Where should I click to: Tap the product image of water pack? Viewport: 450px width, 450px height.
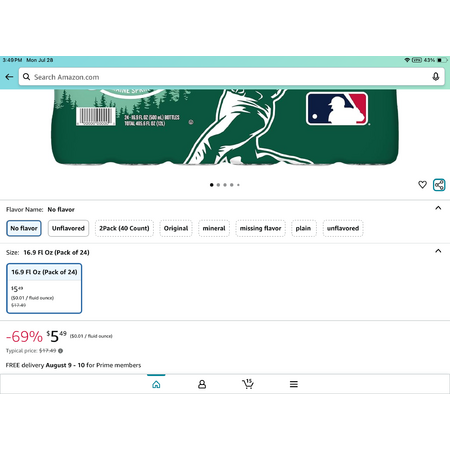click(225, 127)
